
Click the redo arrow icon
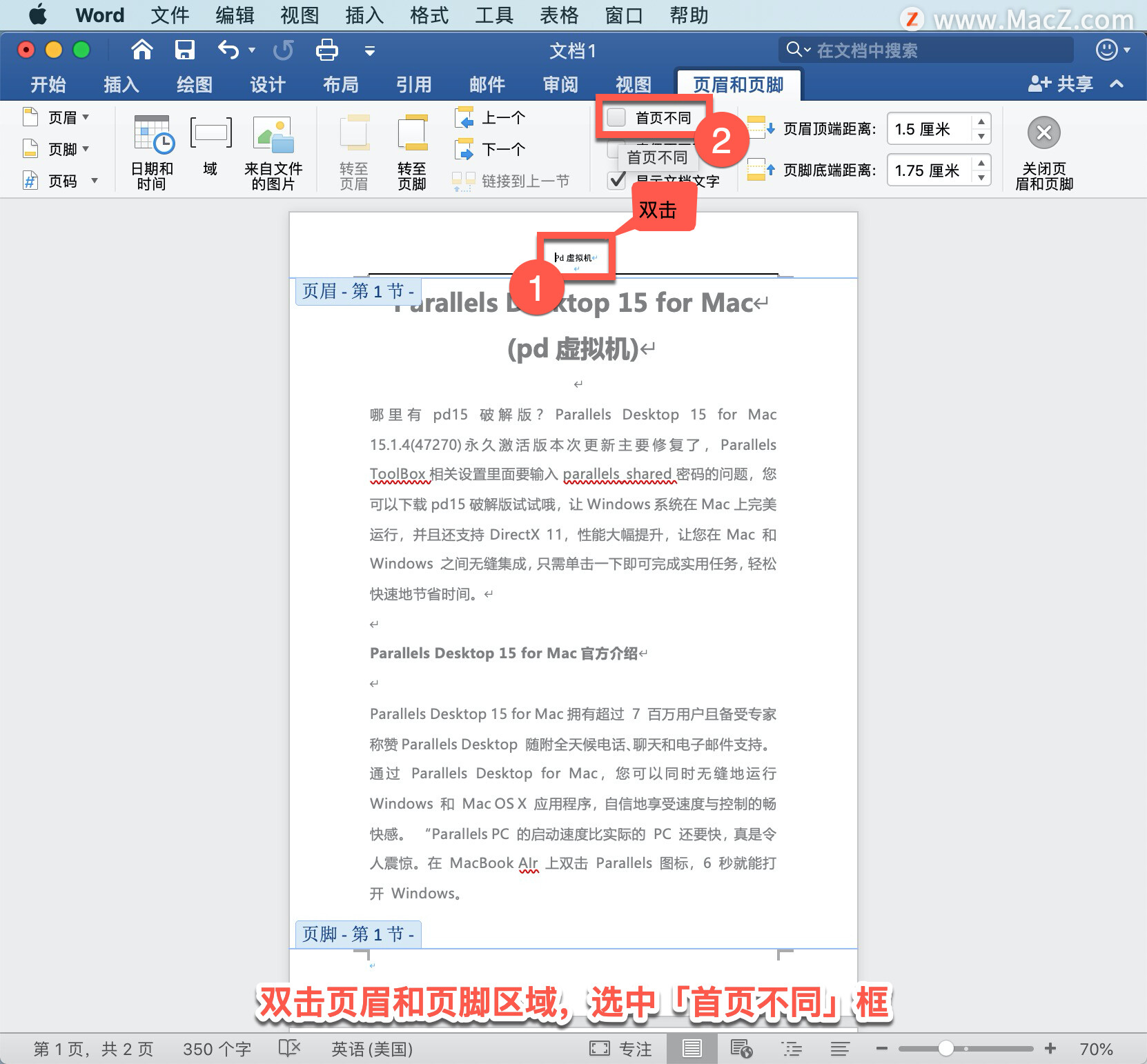(283, 50)
